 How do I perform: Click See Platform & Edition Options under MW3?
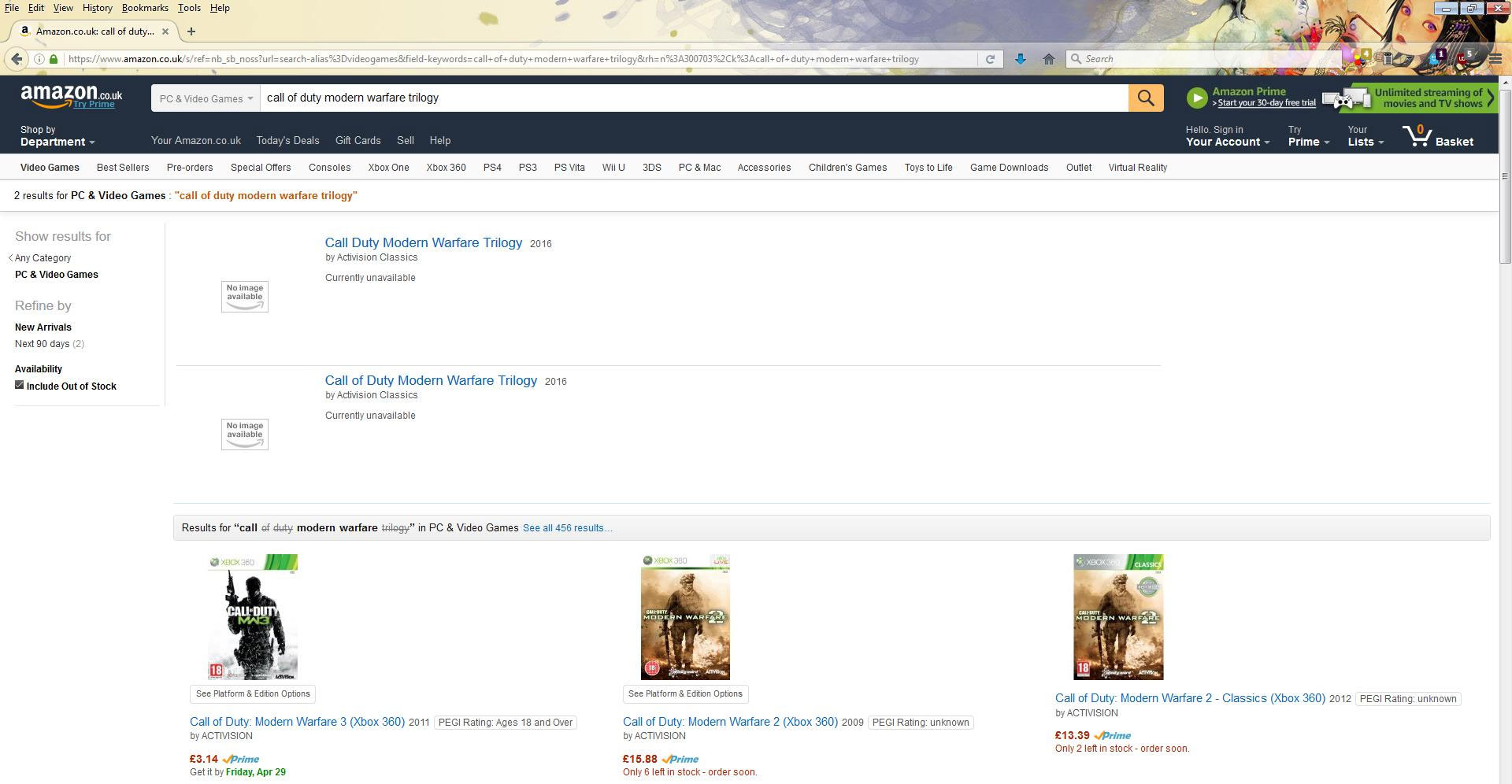(x=253, y=694)
